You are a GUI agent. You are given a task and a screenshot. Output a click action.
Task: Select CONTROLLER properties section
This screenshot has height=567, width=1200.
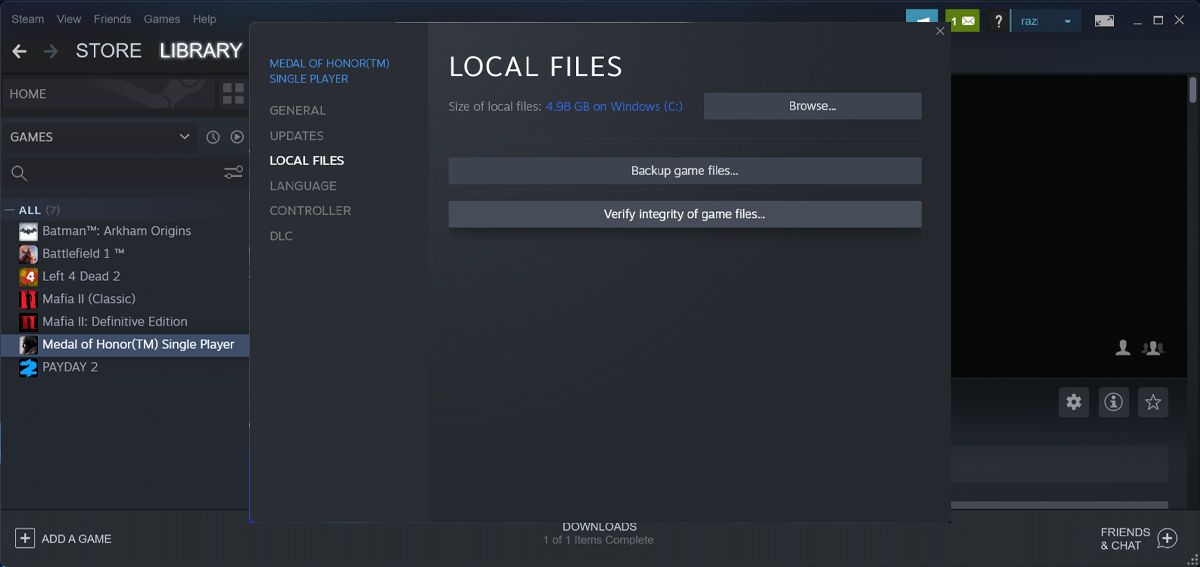(310, 210)
